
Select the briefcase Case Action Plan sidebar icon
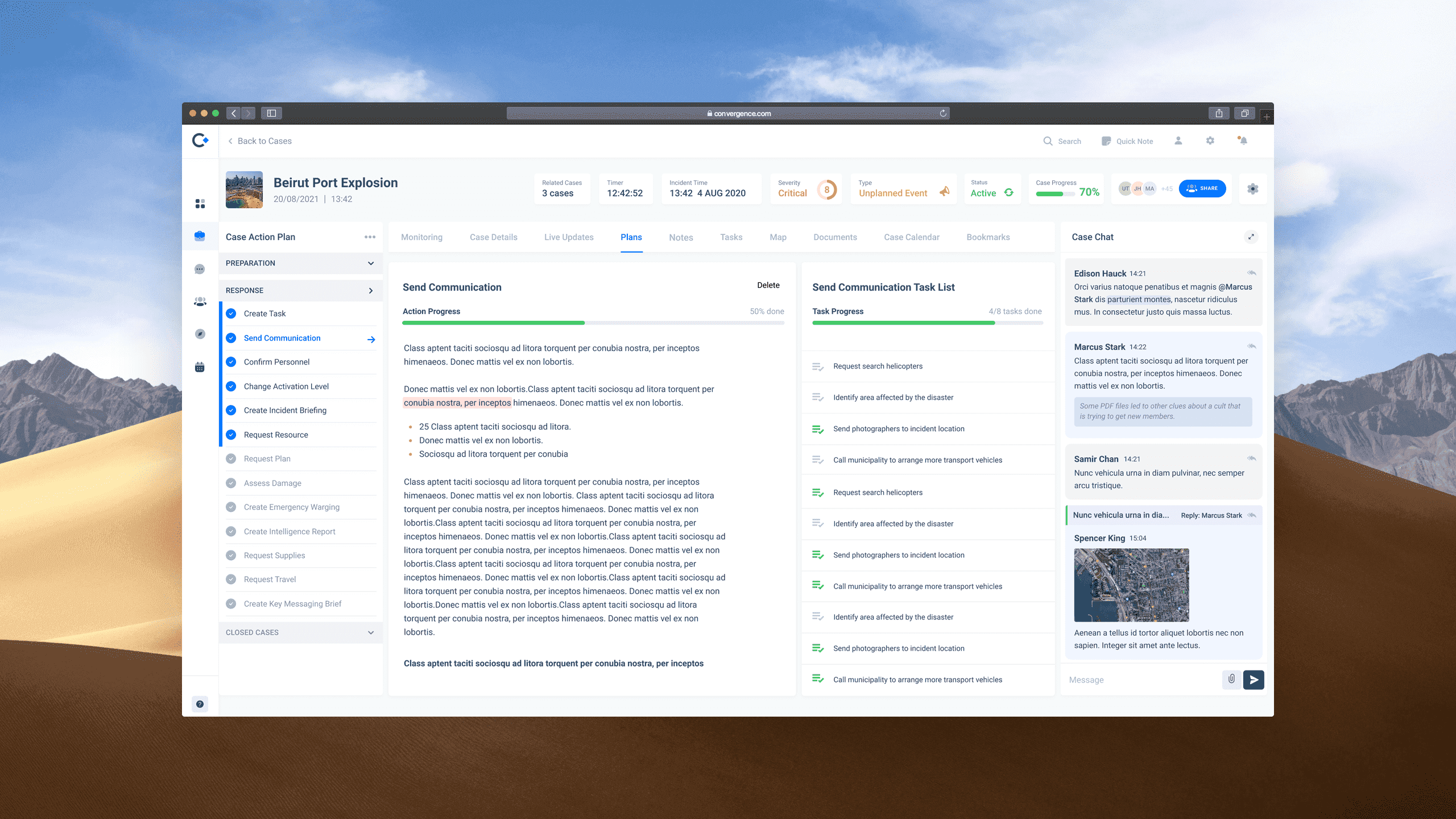(200, 237)
